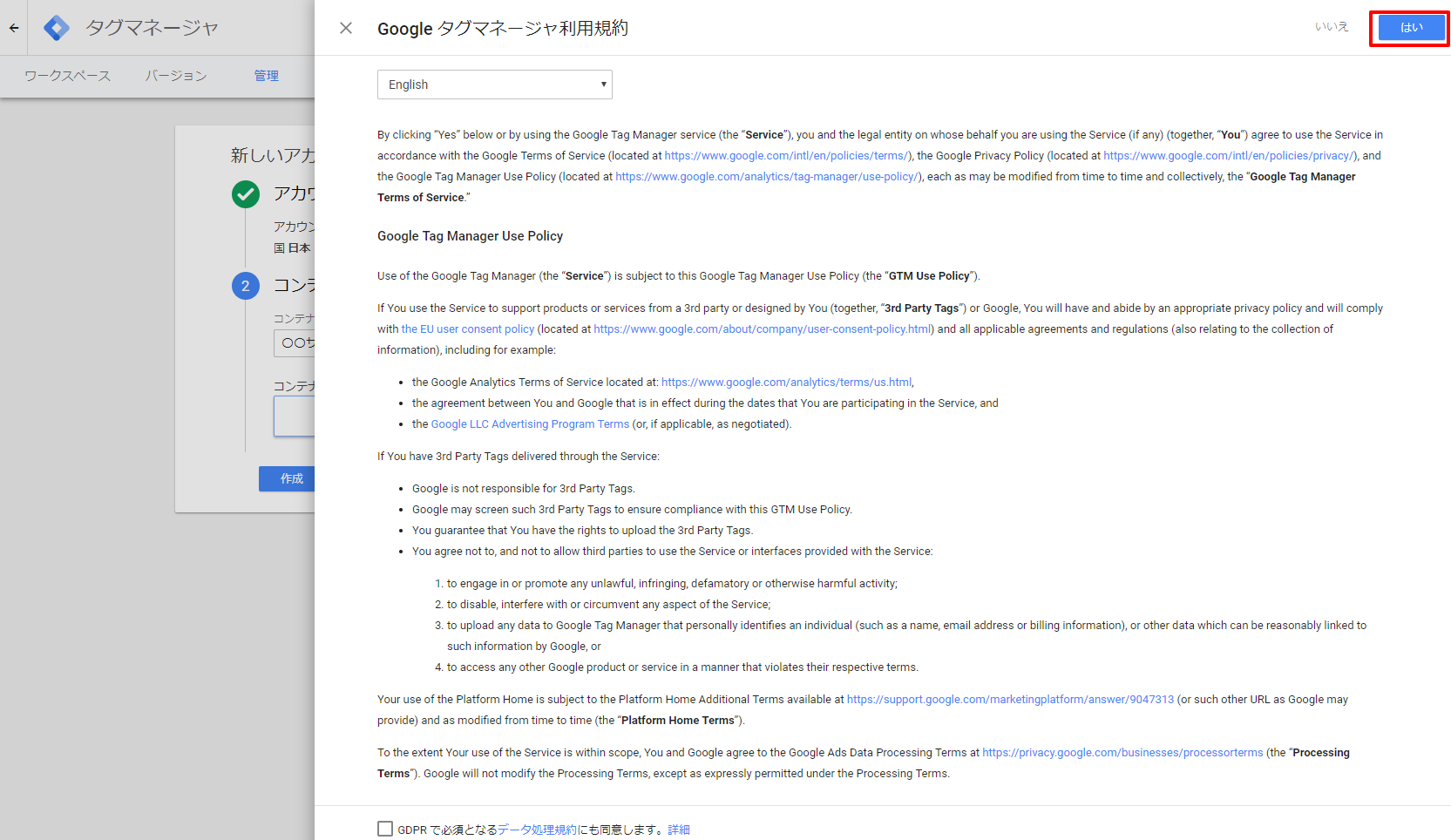This screenshot has width=1451, height=840.
Task: Switch to the バージョン tab
Action: (176, 76)
